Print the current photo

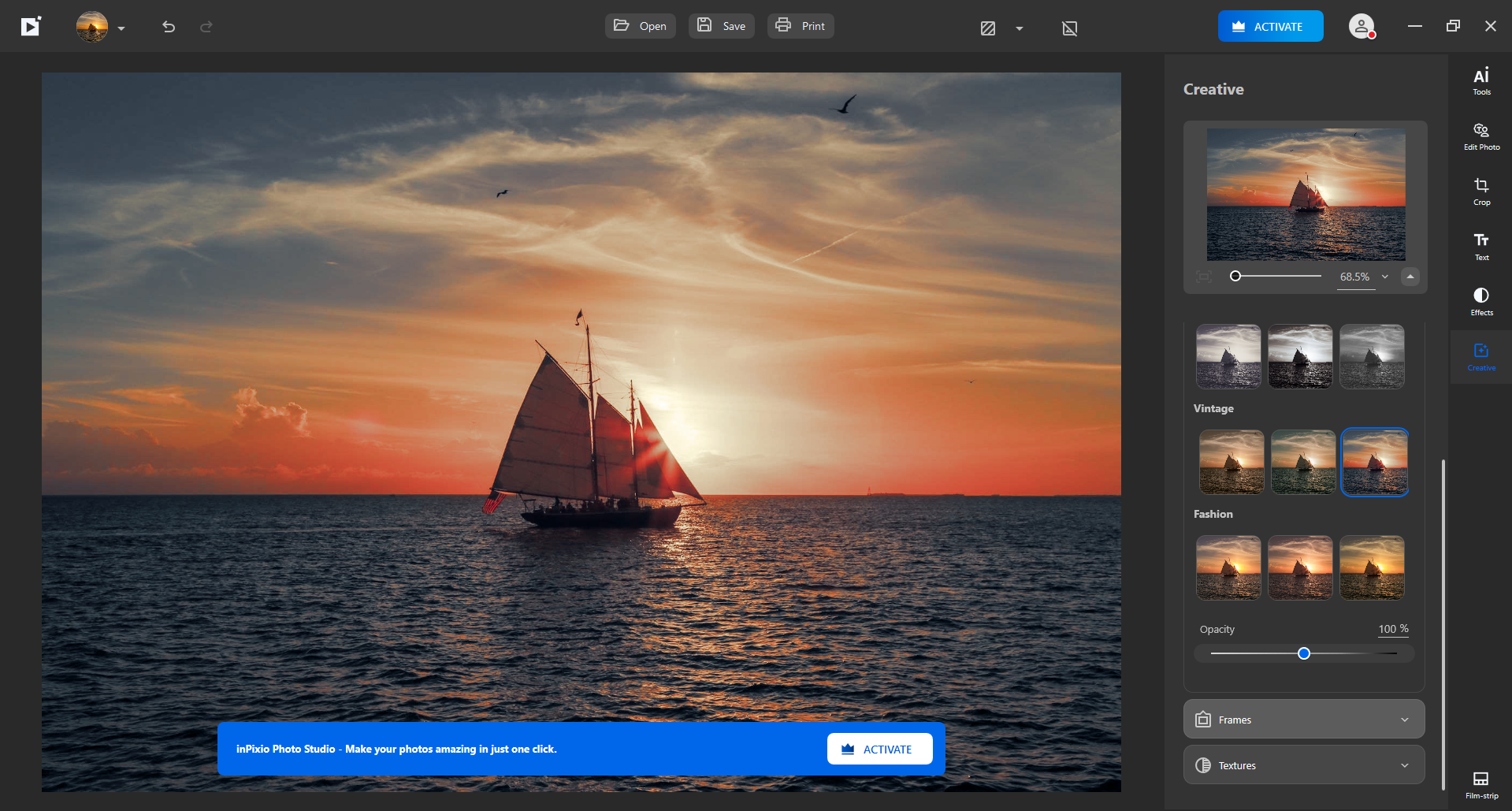[x=800, y=25]
